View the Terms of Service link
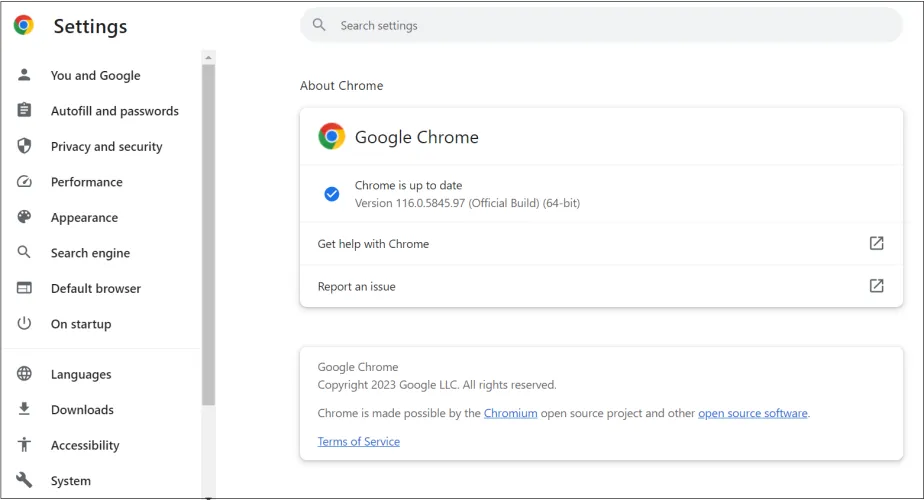924x500 pixels. [x=358, y=441]
